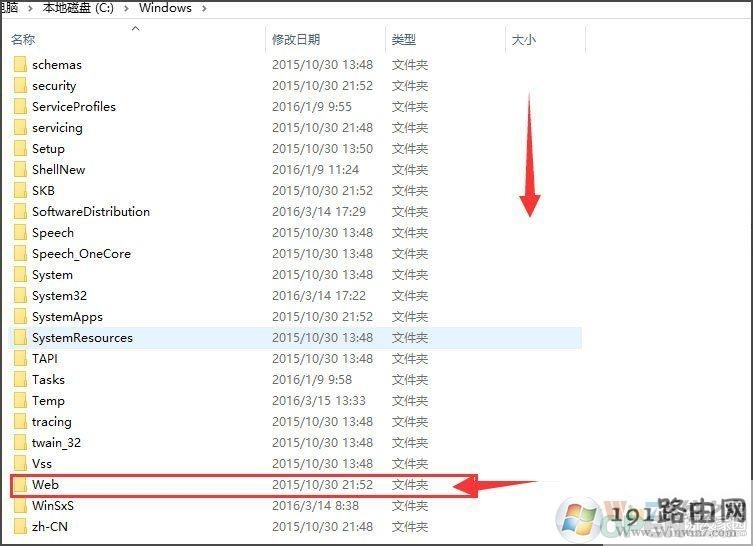753x546 pixels.
Task: Click the zh-CN folder icon
Action: click(20, 527)
